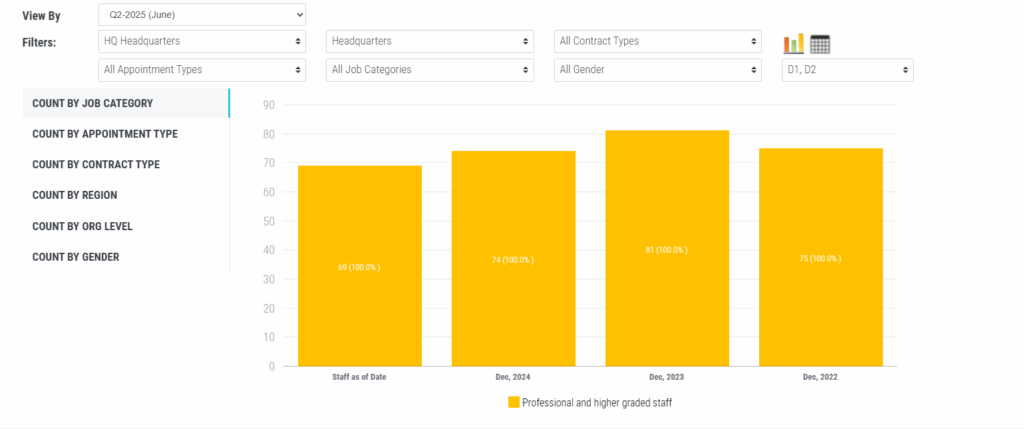Click the Staff as of Date bar

[359, 266]
